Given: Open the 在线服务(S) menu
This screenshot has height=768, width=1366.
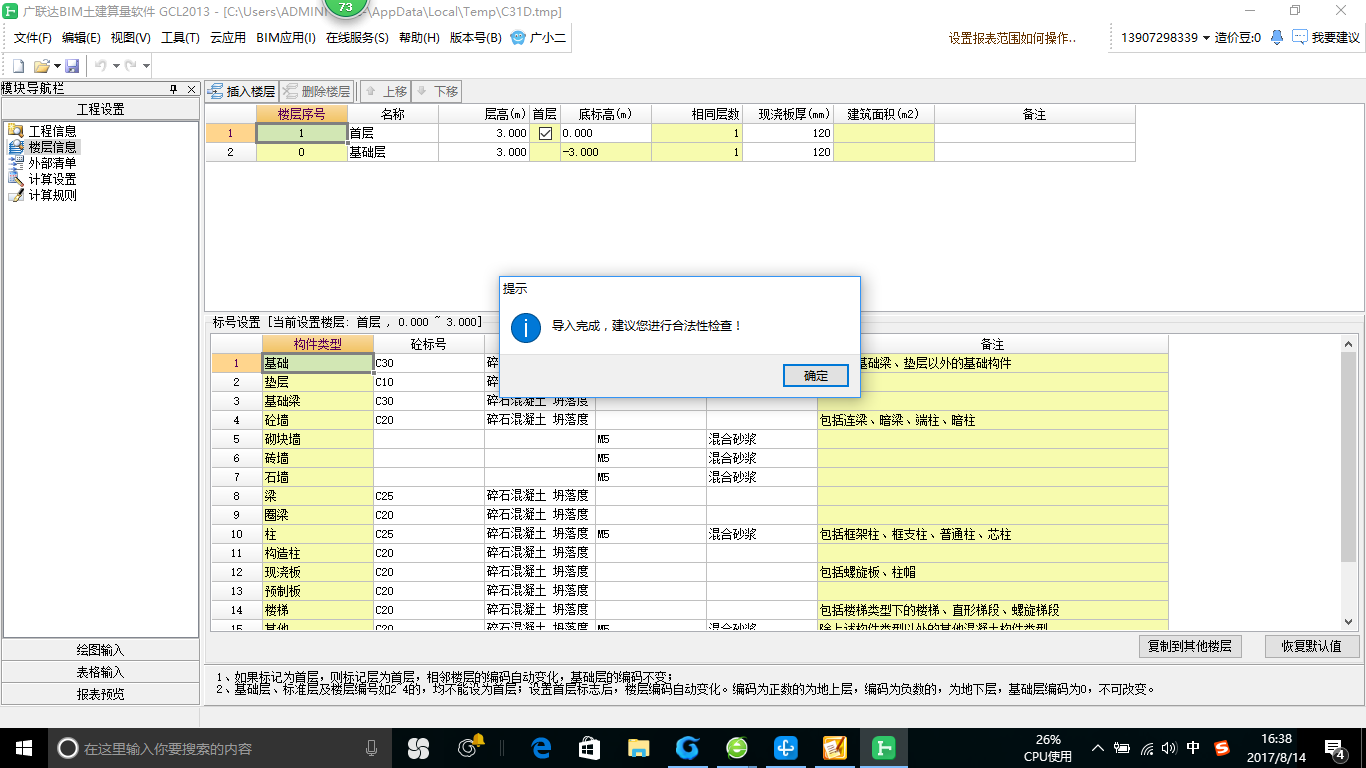Looking at the screenshot, I should (357, 38).
